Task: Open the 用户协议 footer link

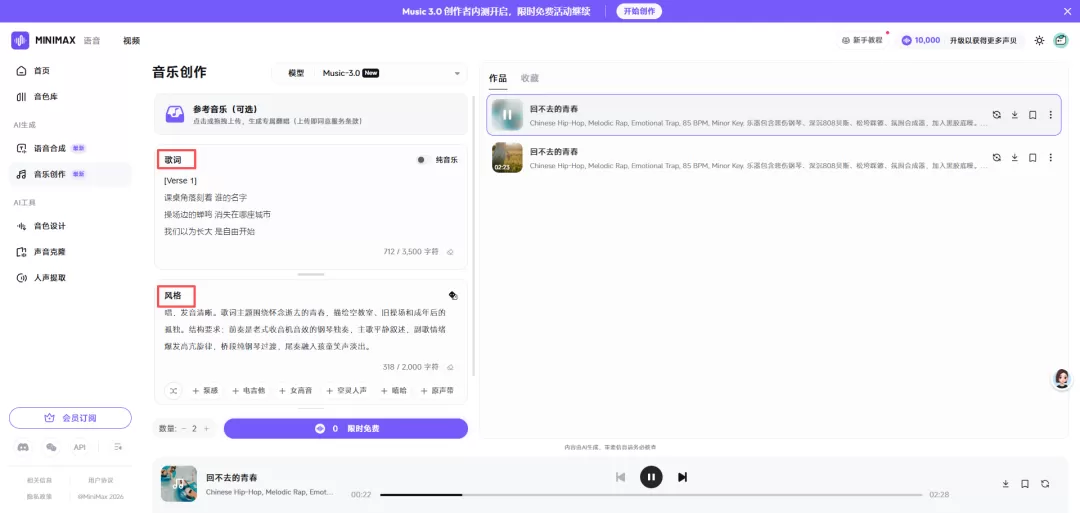Action: click(101, 480)
